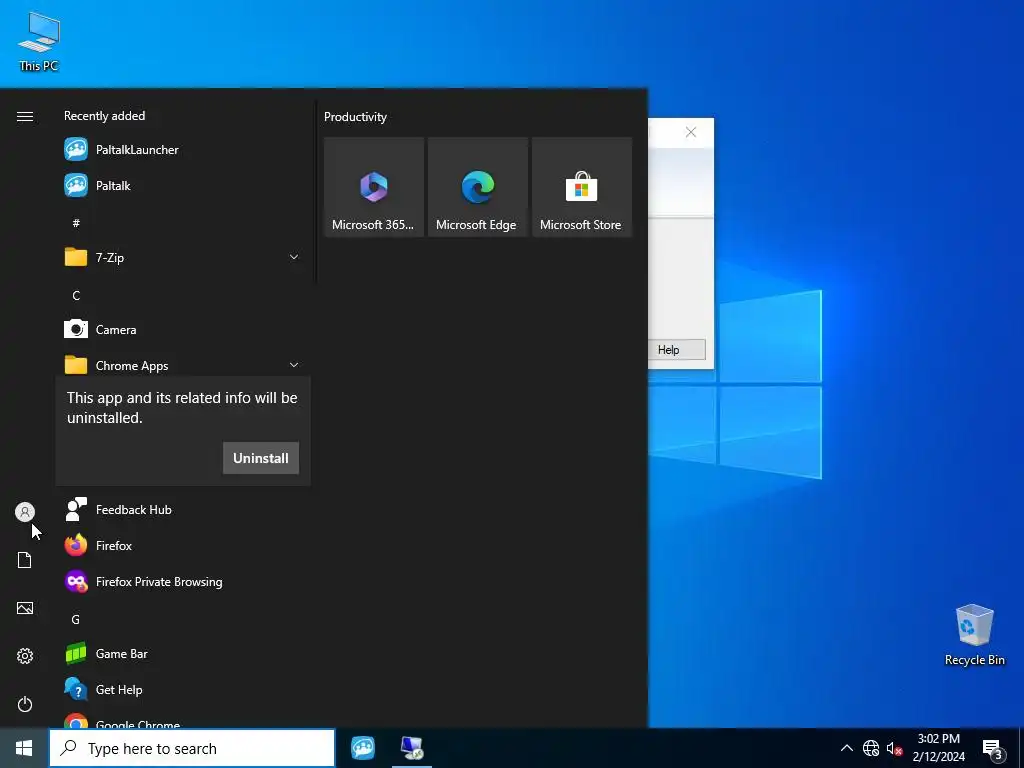
Task: Open Pictures from Start sidebar
Action: point(25,608)
